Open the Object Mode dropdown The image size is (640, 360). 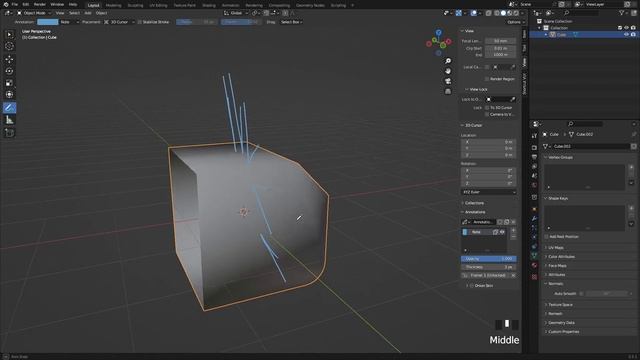pos(34,13)
